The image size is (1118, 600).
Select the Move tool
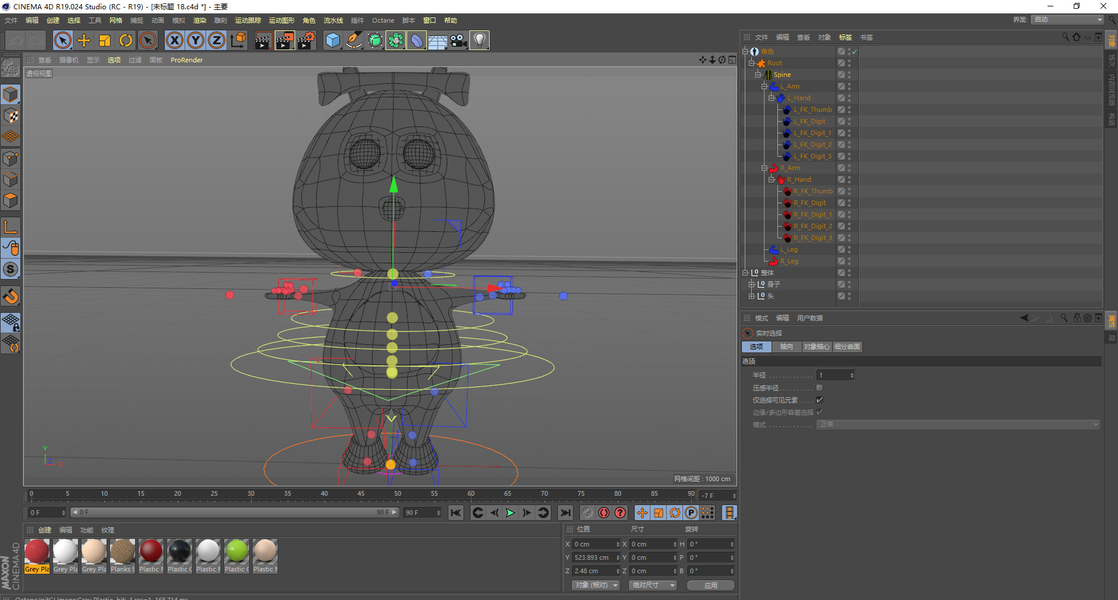click(84, 41)
